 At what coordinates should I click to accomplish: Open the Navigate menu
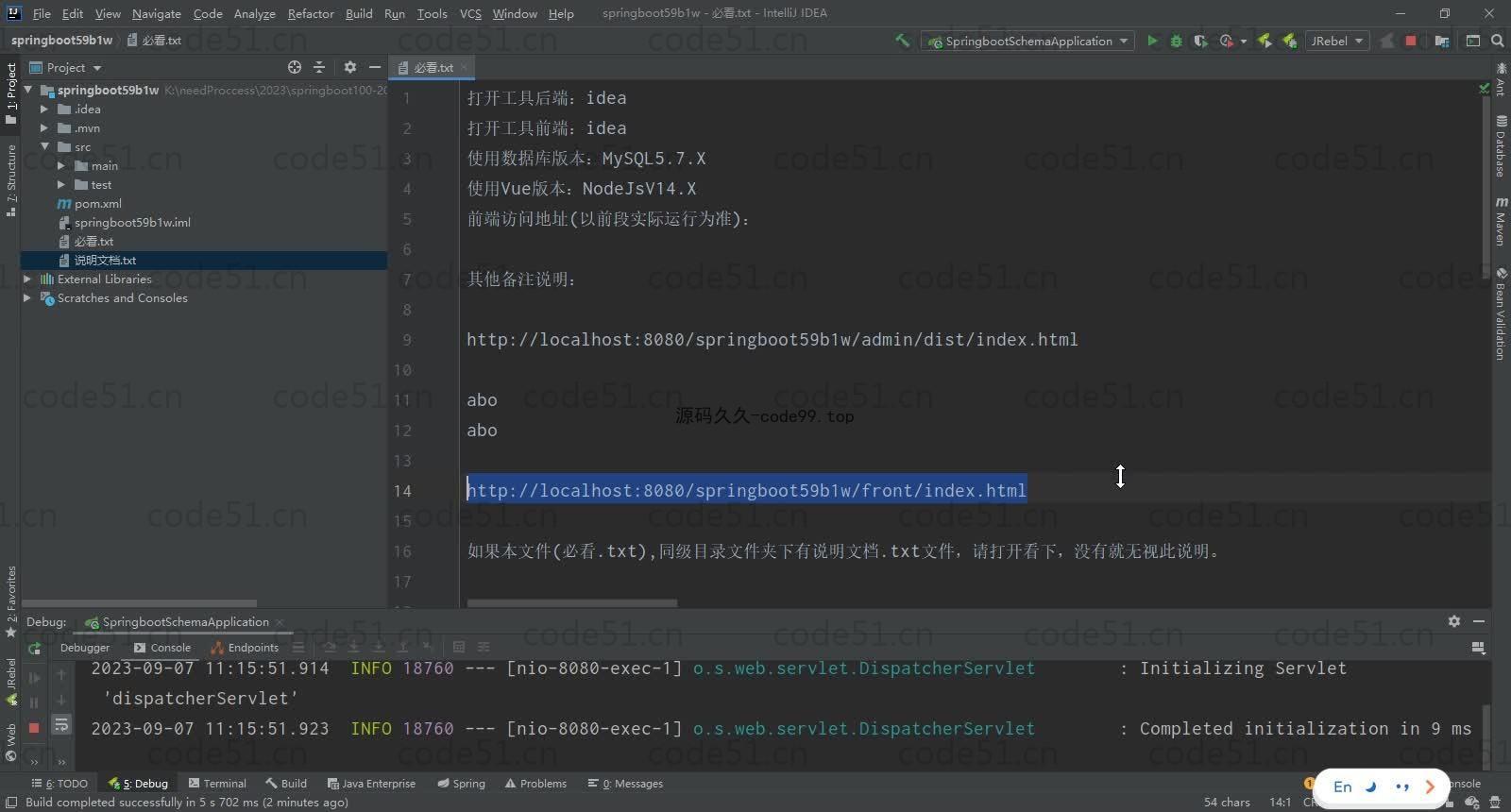point(156,13)
